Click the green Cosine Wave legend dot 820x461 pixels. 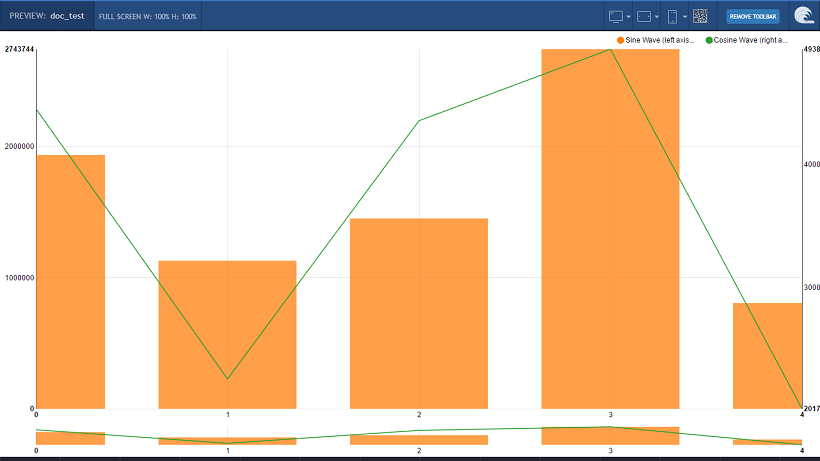point(710,40)
